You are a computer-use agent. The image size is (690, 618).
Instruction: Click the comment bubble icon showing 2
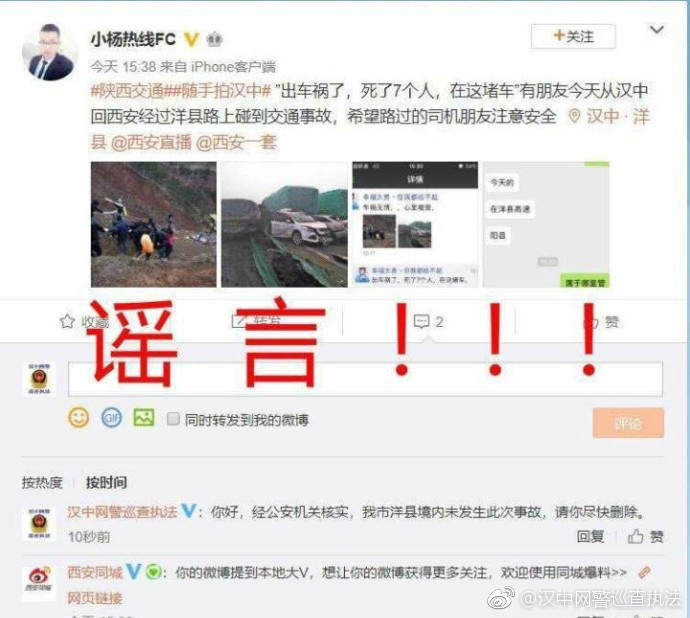point(422,321)
